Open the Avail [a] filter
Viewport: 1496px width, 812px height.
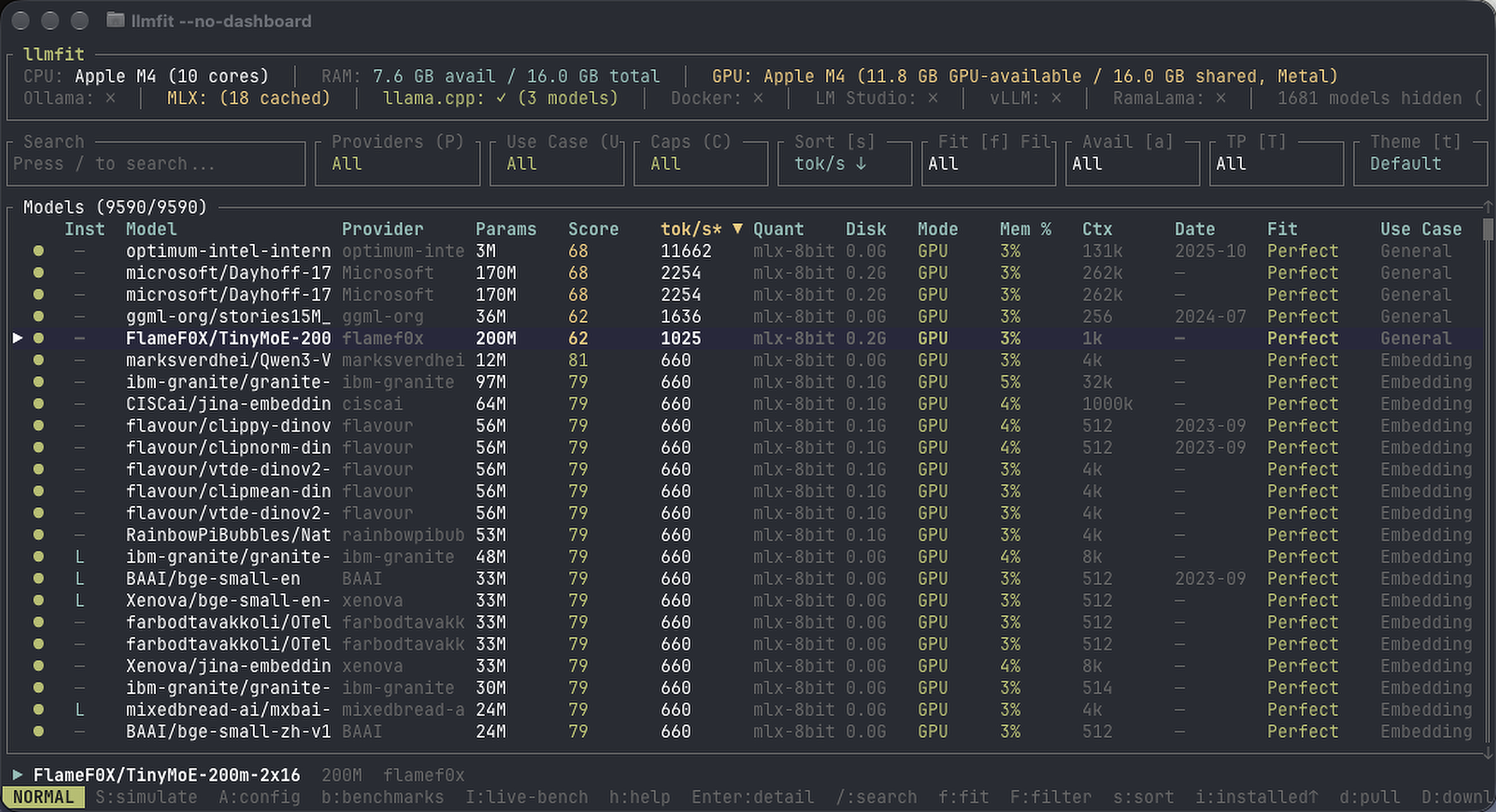[1132, 164]
